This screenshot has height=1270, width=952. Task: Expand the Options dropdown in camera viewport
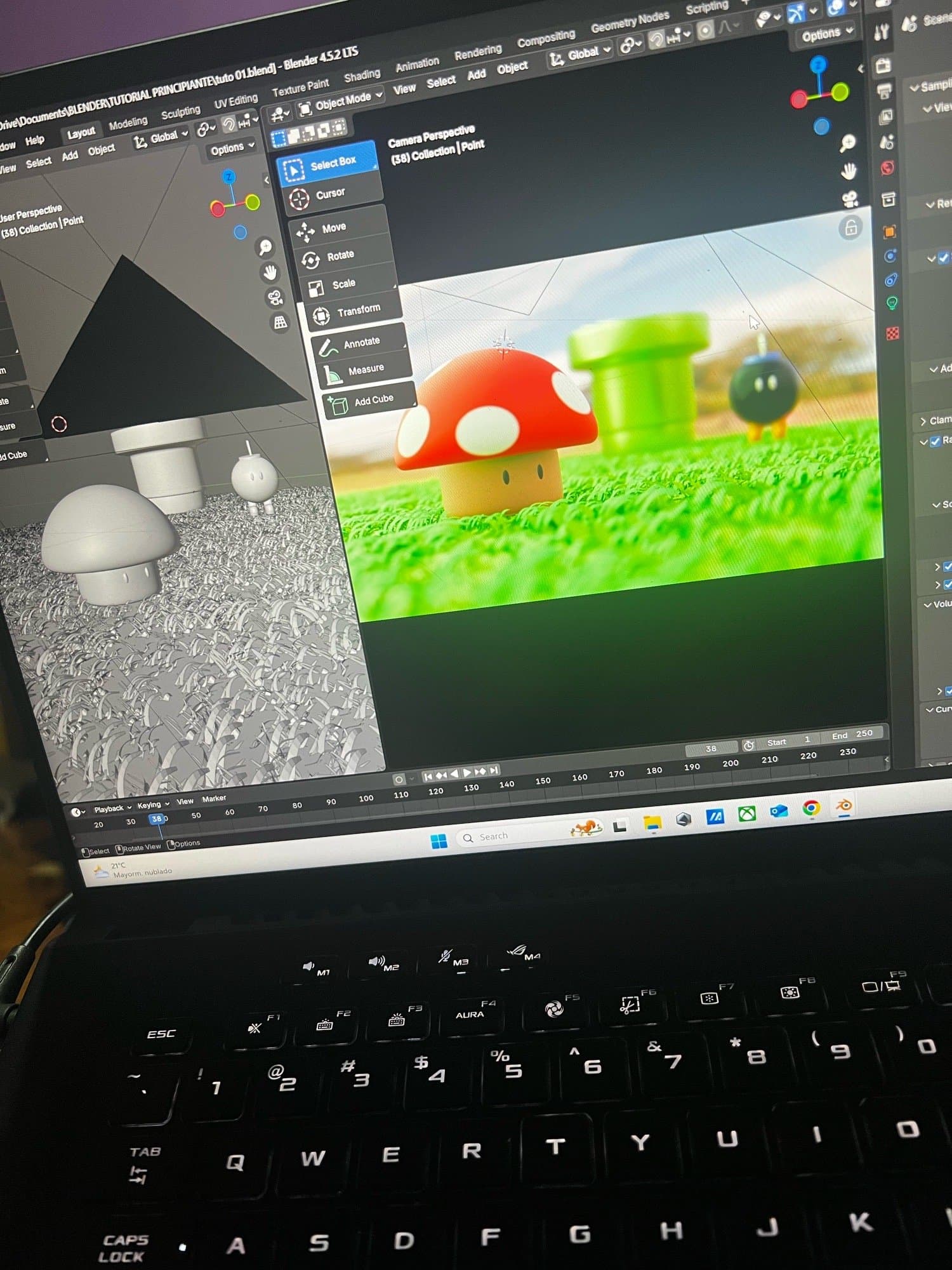[826, 34]
